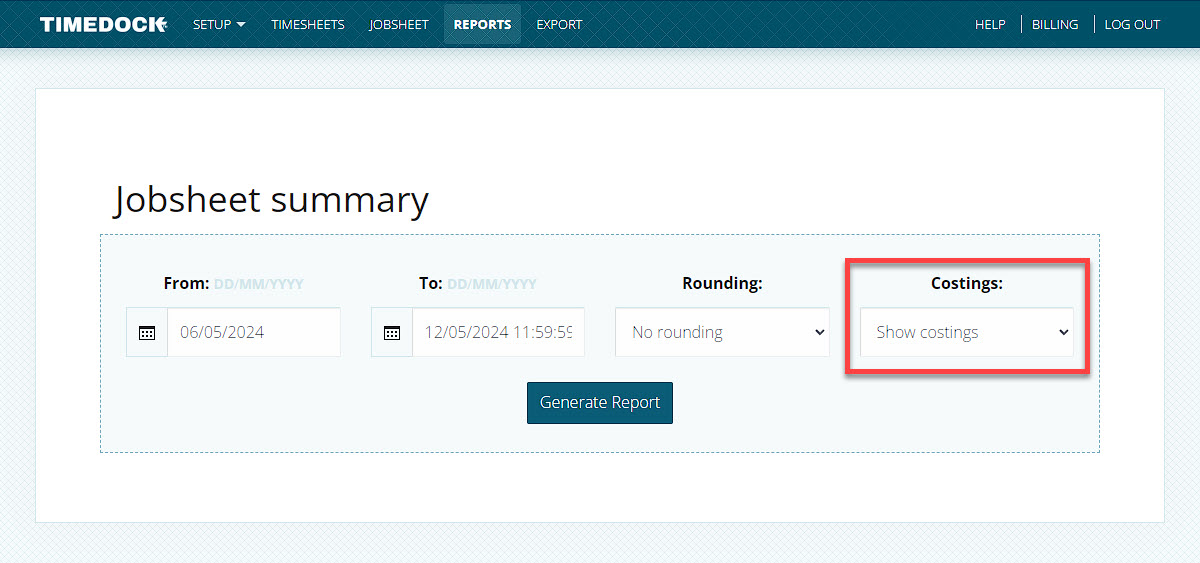Go to the Timesheets page
This screenshot has height=563, width=1200.
(307, 24)
